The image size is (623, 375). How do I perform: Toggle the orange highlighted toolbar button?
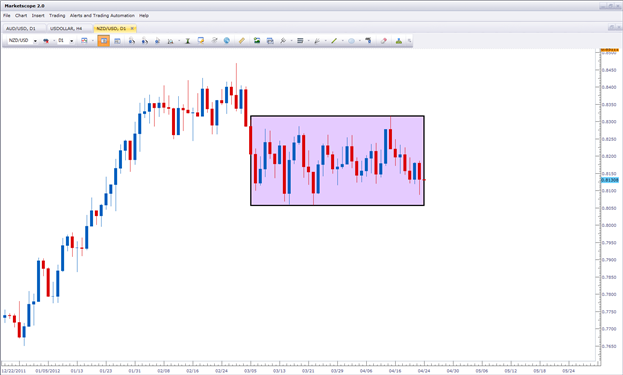click(104, 41)
